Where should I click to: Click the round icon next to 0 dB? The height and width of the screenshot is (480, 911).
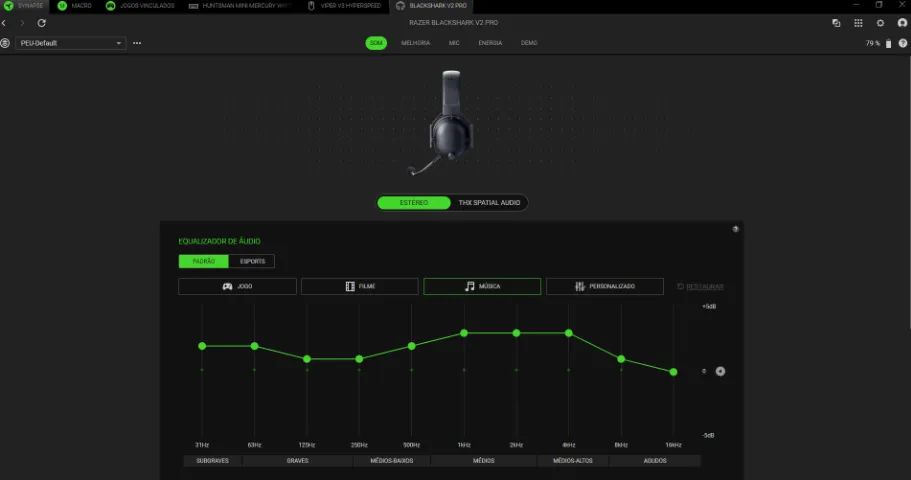[x=720, y=371]
